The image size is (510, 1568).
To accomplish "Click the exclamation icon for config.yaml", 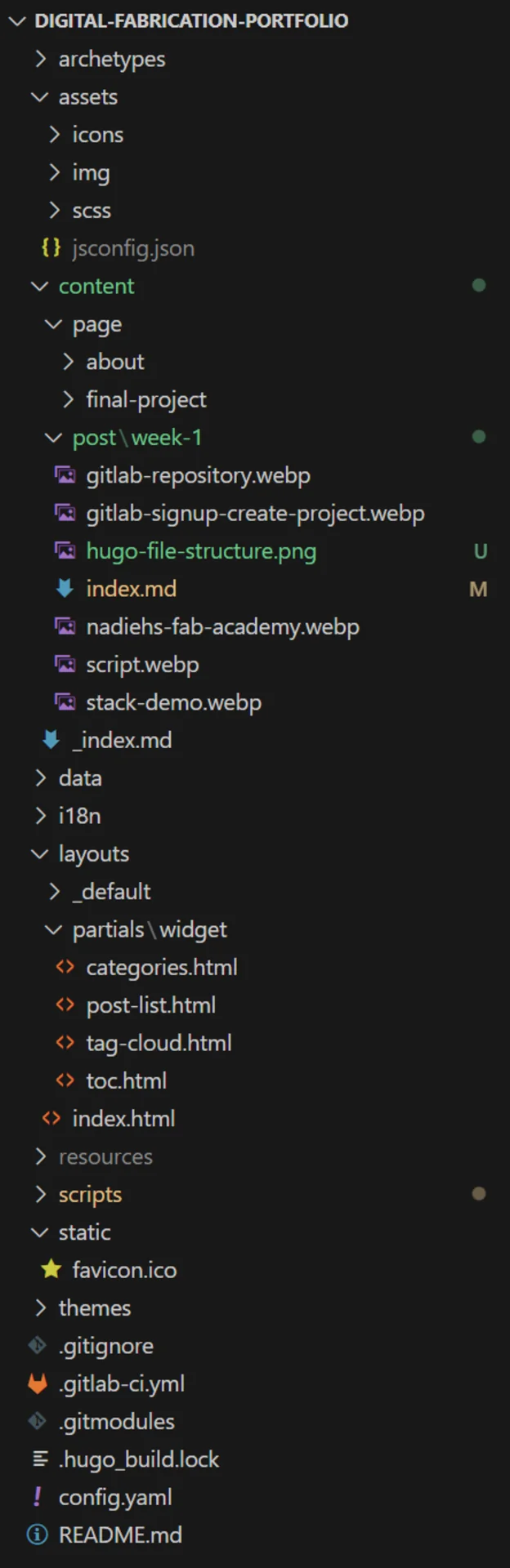I will 38,1496.
